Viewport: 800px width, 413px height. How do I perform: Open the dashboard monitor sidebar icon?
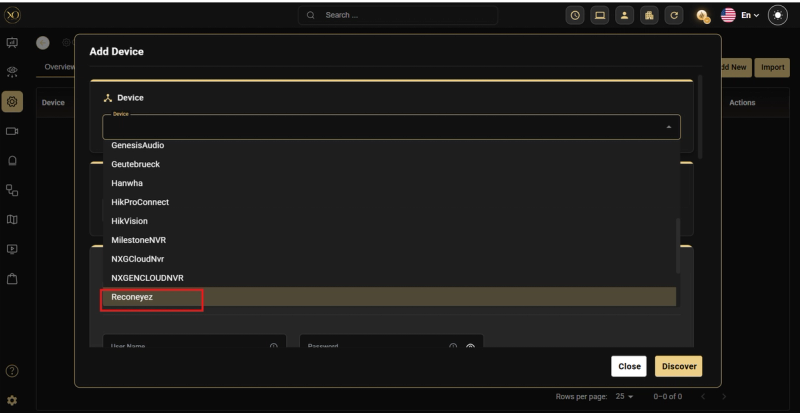(12, 43)
